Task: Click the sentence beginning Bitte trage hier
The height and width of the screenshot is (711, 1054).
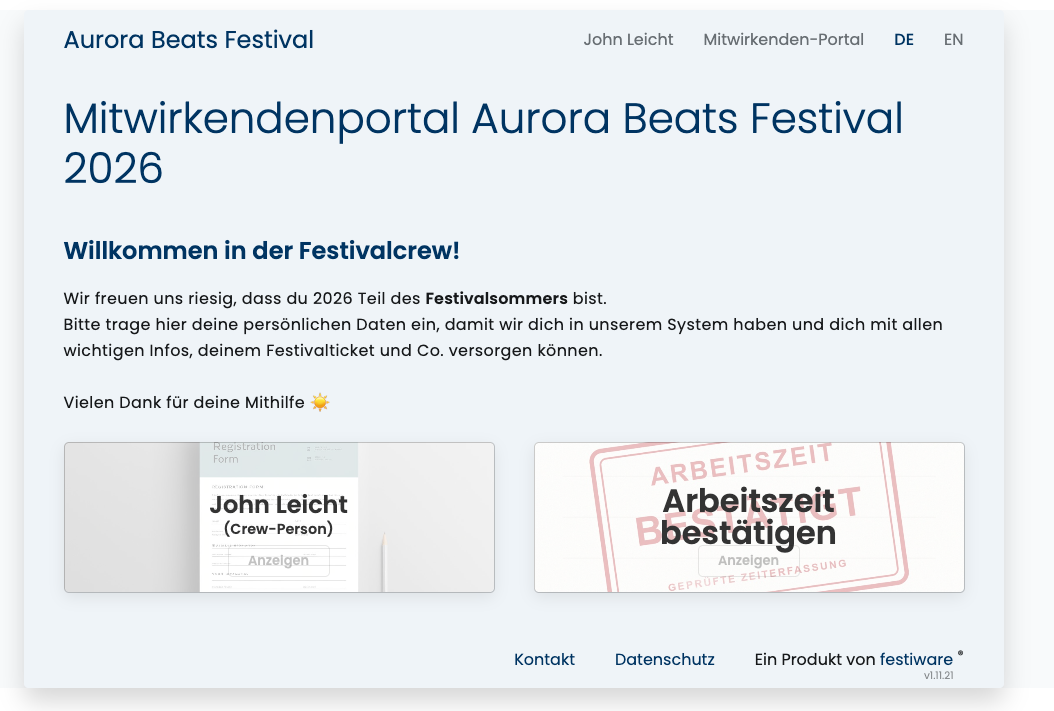Action: [x=503, y=337]
